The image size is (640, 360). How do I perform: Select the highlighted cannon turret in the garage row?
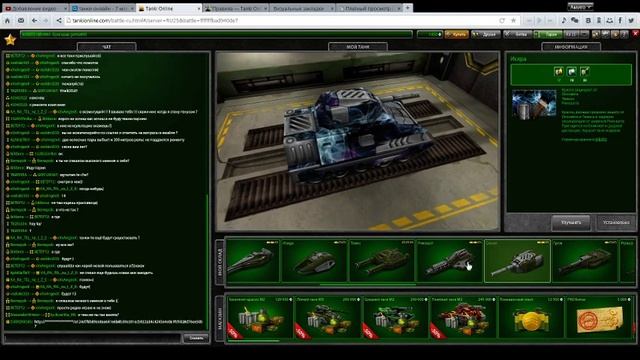(517, 261)
